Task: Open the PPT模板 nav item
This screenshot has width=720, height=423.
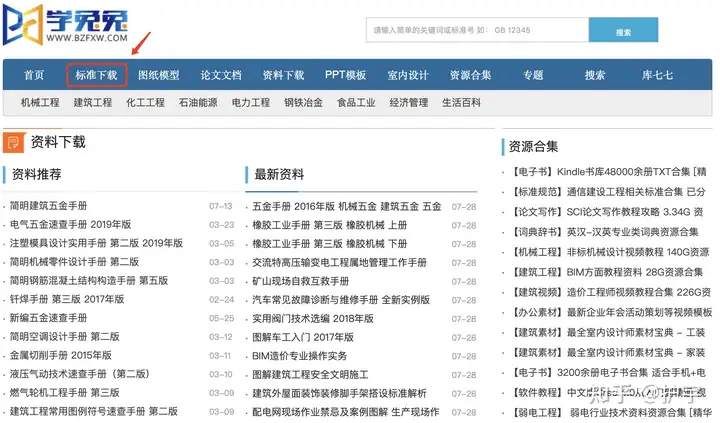Action: point(346,75)
